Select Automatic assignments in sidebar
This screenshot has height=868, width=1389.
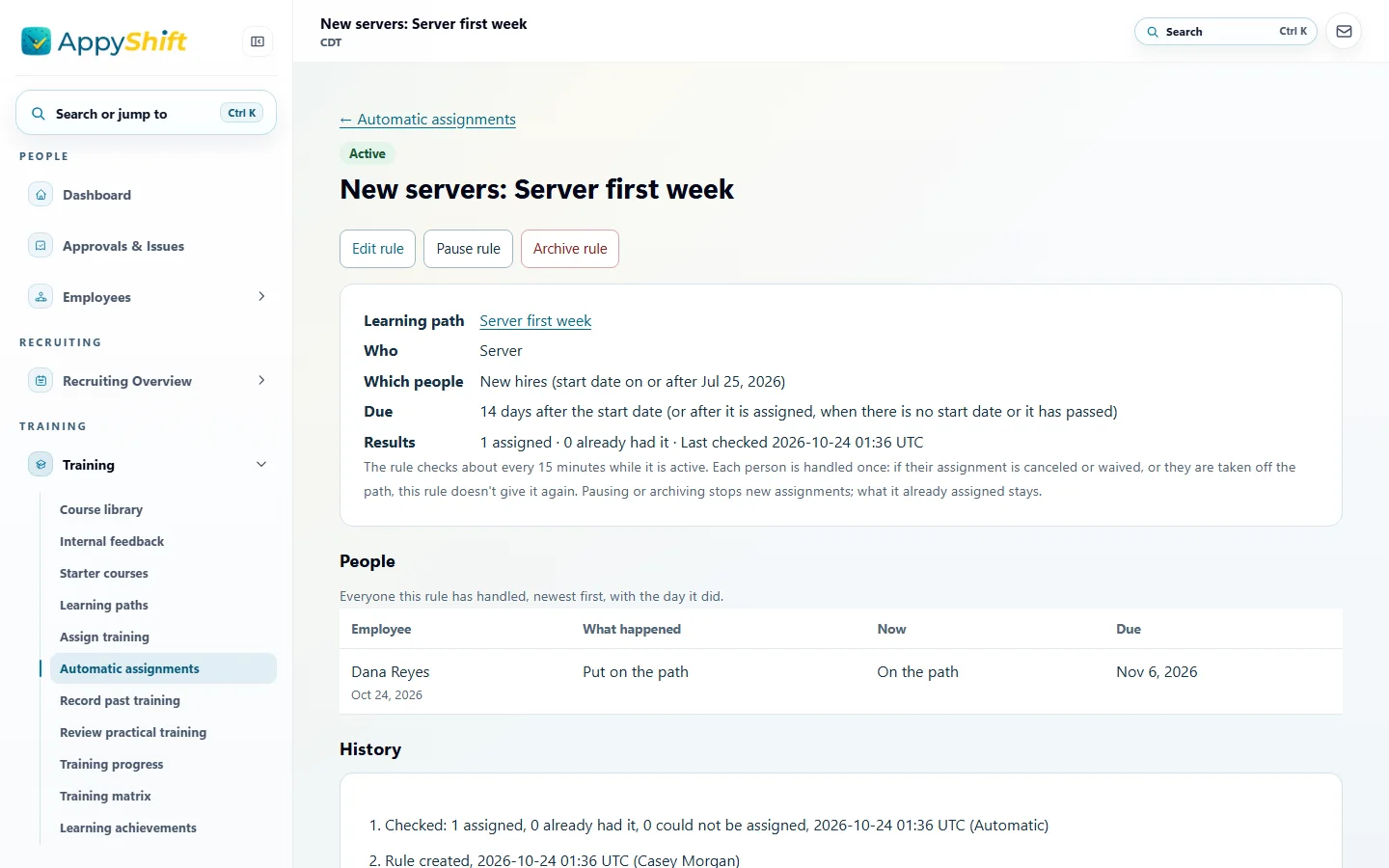[163, 668]
